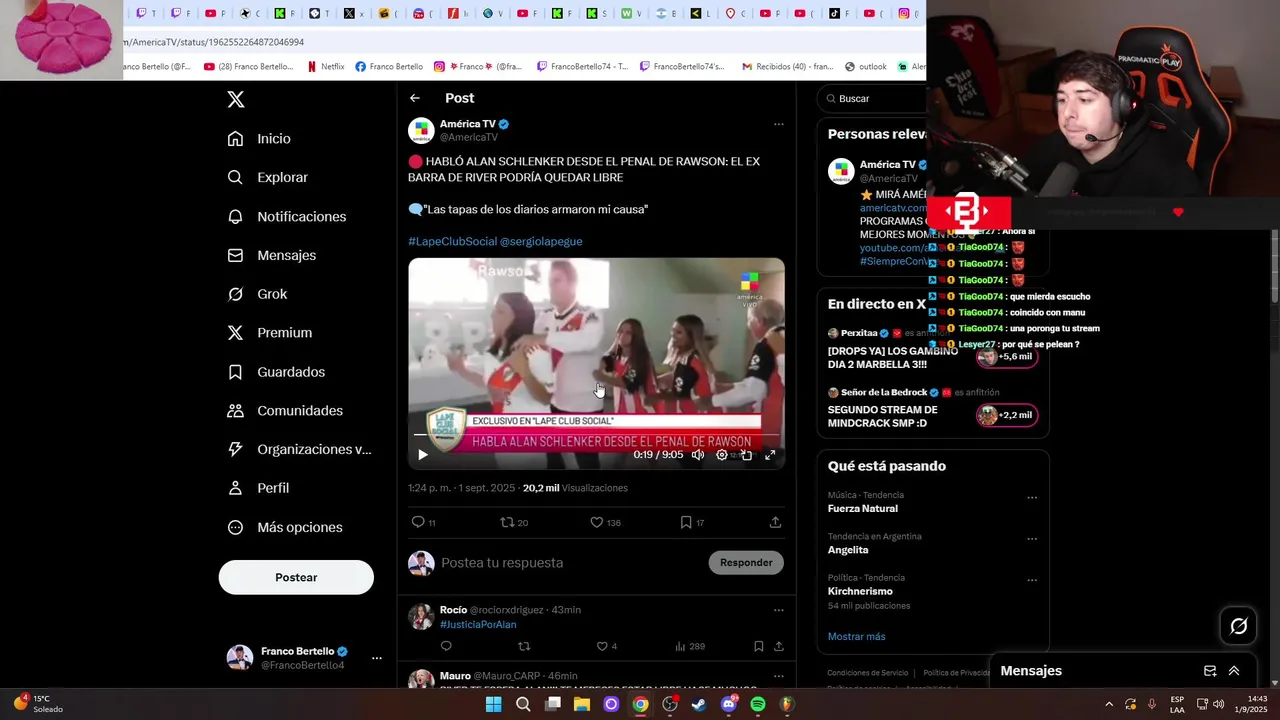
Task: Play the Alan Schlenker video
Action: point(423,455)
